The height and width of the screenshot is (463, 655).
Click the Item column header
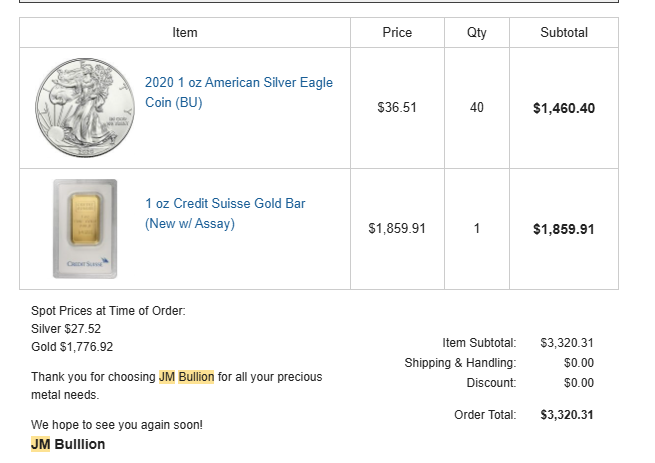click(x=185, y=33)
